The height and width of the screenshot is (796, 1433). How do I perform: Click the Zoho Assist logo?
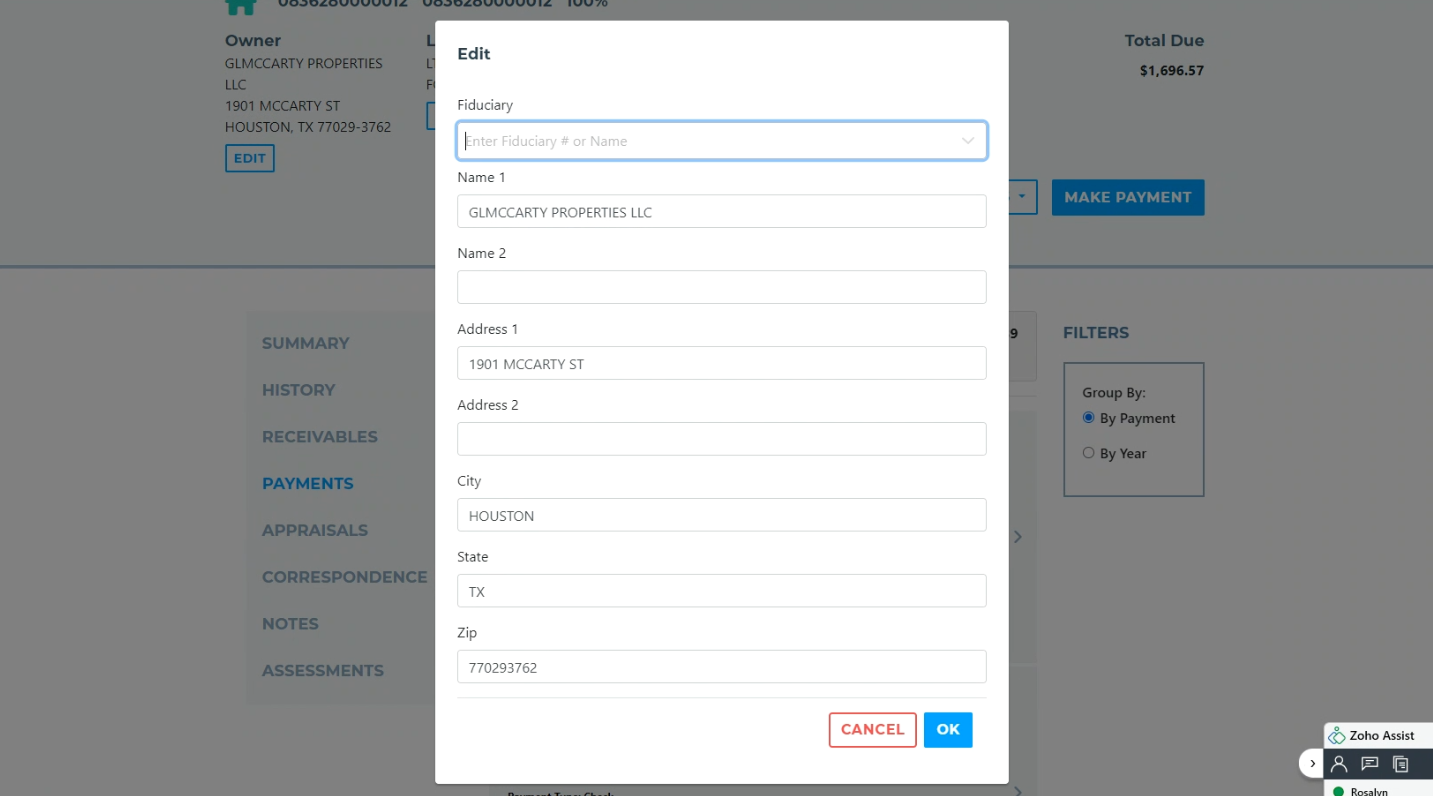(x=1337, y=736)
